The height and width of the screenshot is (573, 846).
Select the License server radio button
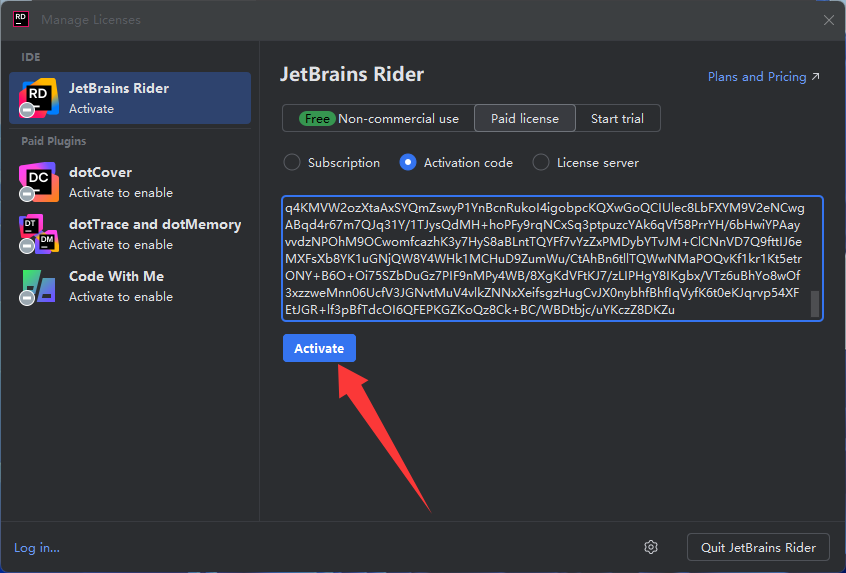pyautogui.click(x=541, y=162)
